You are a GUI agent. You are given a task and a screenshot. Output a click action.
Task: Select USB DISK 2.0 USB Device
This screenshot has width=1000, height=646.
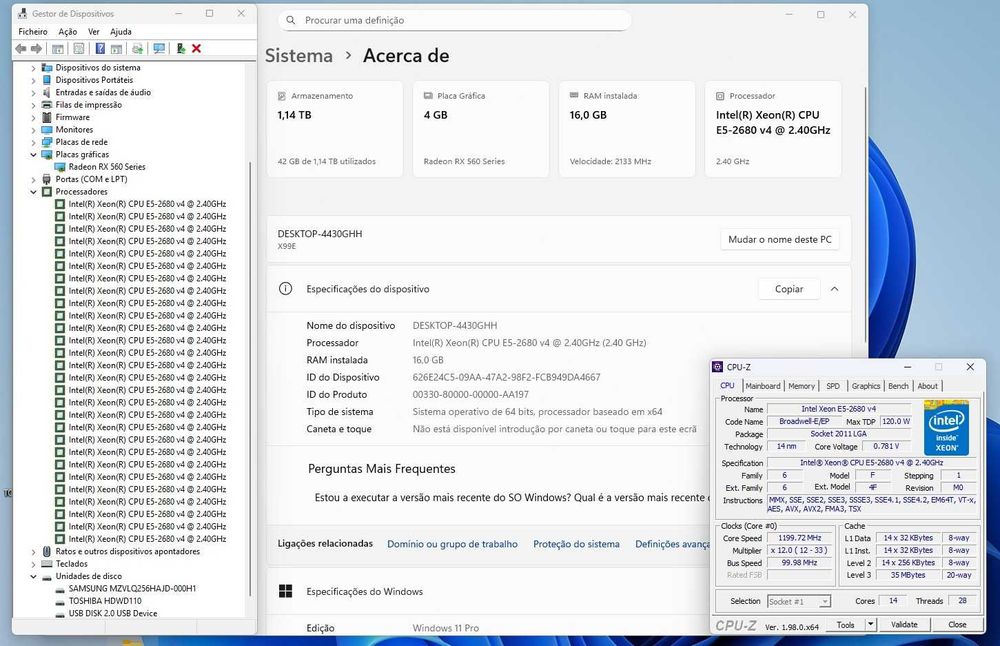(x=113, y=613)
